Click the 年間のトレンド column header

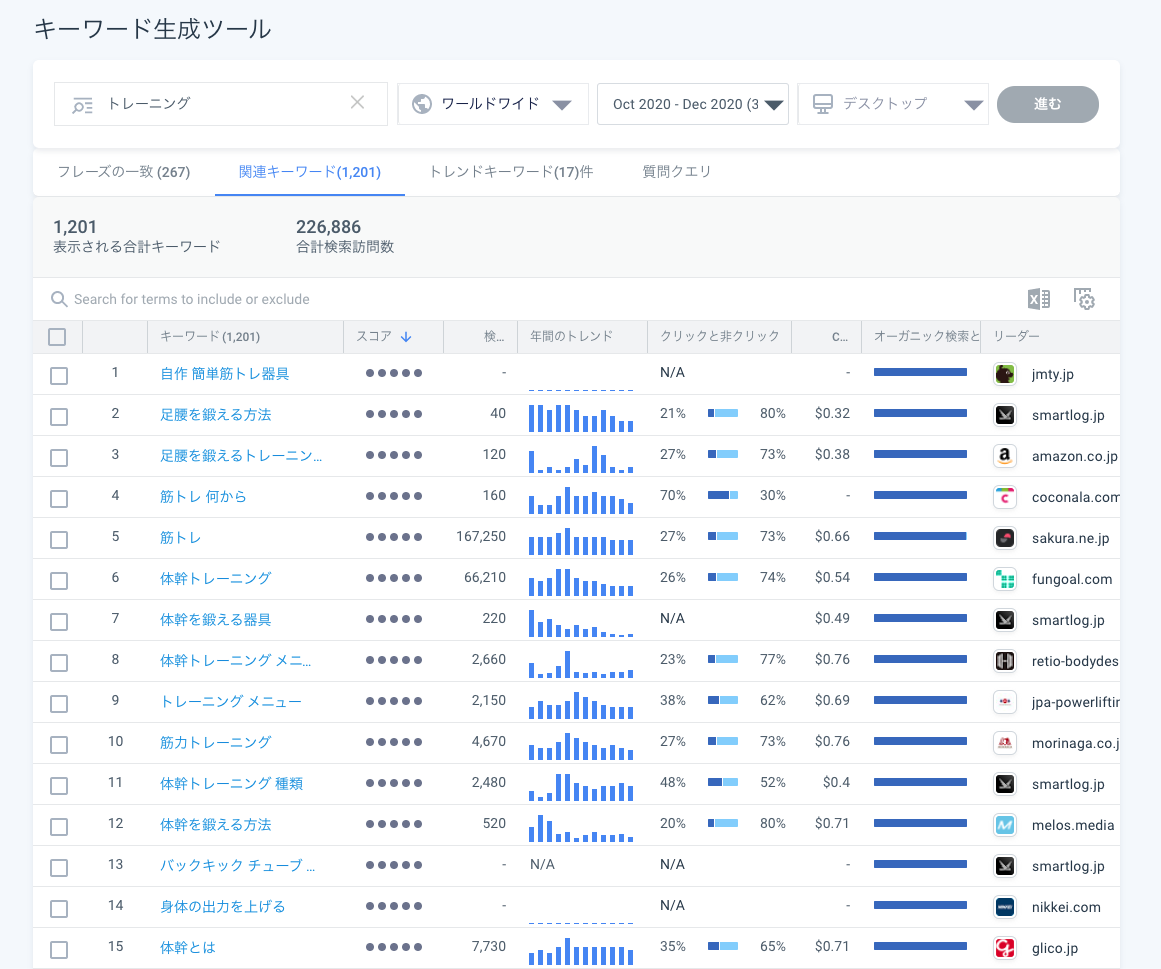(572, 336)
